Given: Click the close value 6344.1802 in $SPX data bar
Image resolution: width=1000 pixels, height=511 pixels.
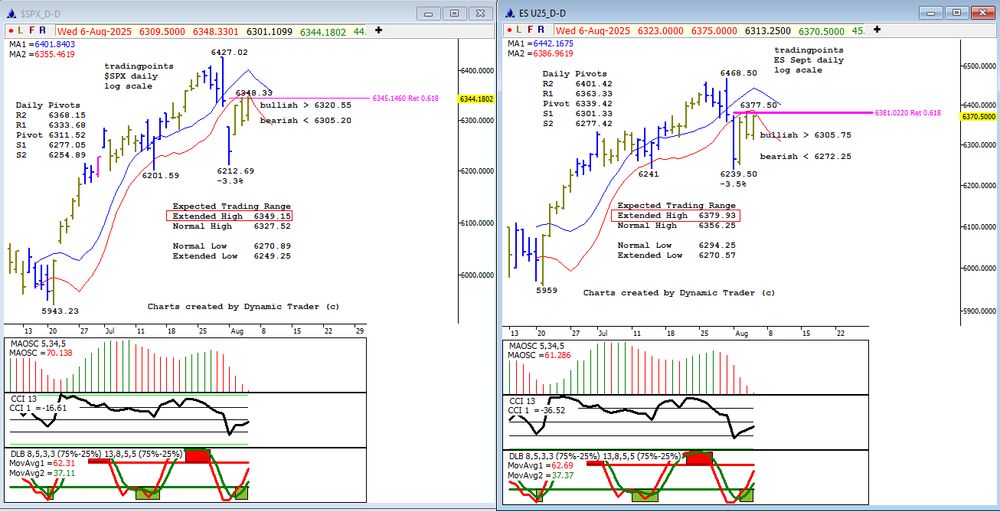Looking at the screenshot, I should pos(322,30).
